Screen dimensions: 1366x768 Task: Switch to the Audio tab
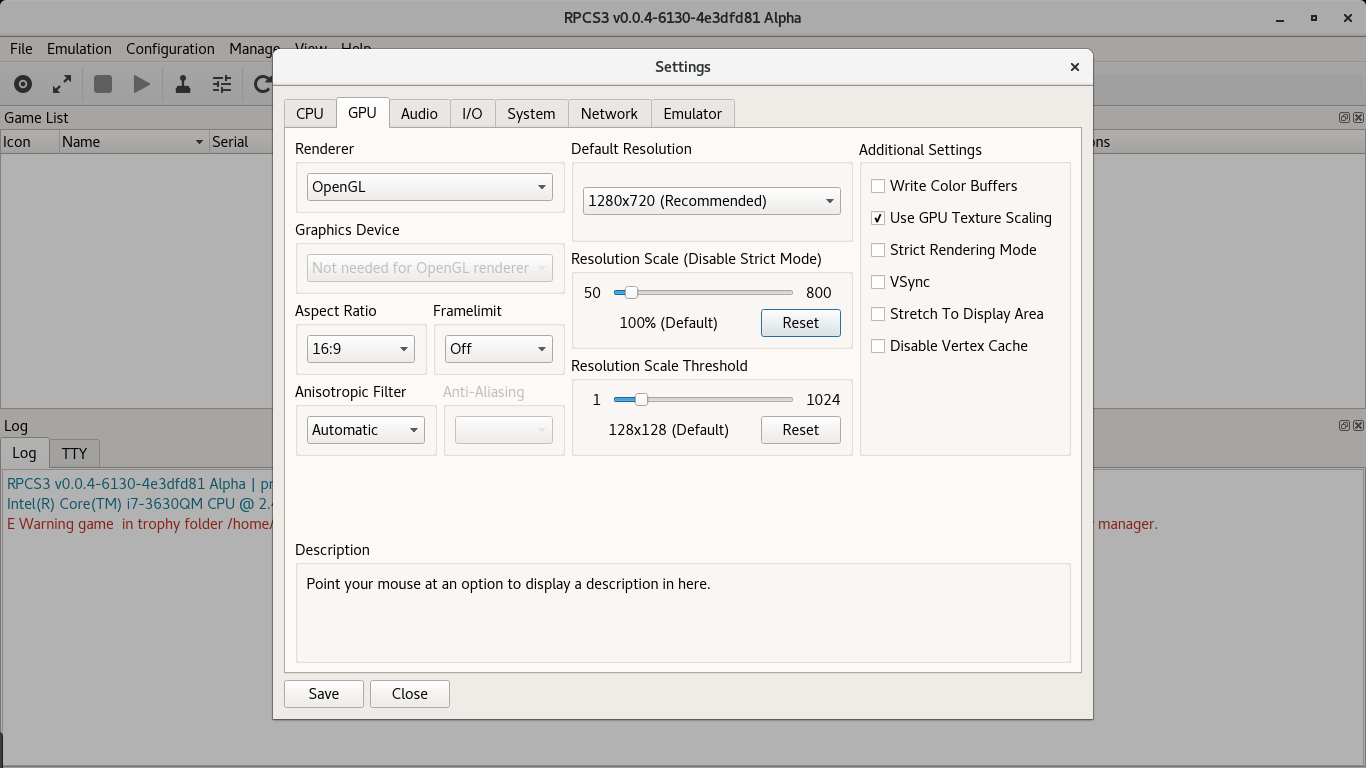(419, 114)
